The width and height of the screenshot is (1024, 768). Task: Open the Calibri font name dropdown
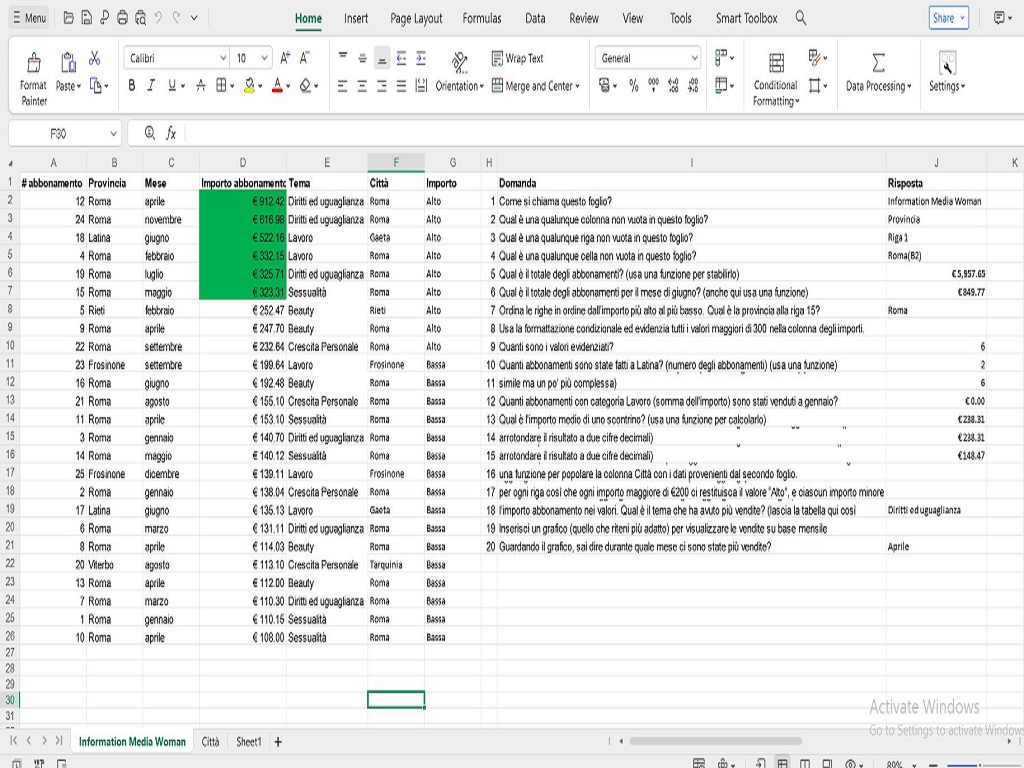click(x=223, y=58)
